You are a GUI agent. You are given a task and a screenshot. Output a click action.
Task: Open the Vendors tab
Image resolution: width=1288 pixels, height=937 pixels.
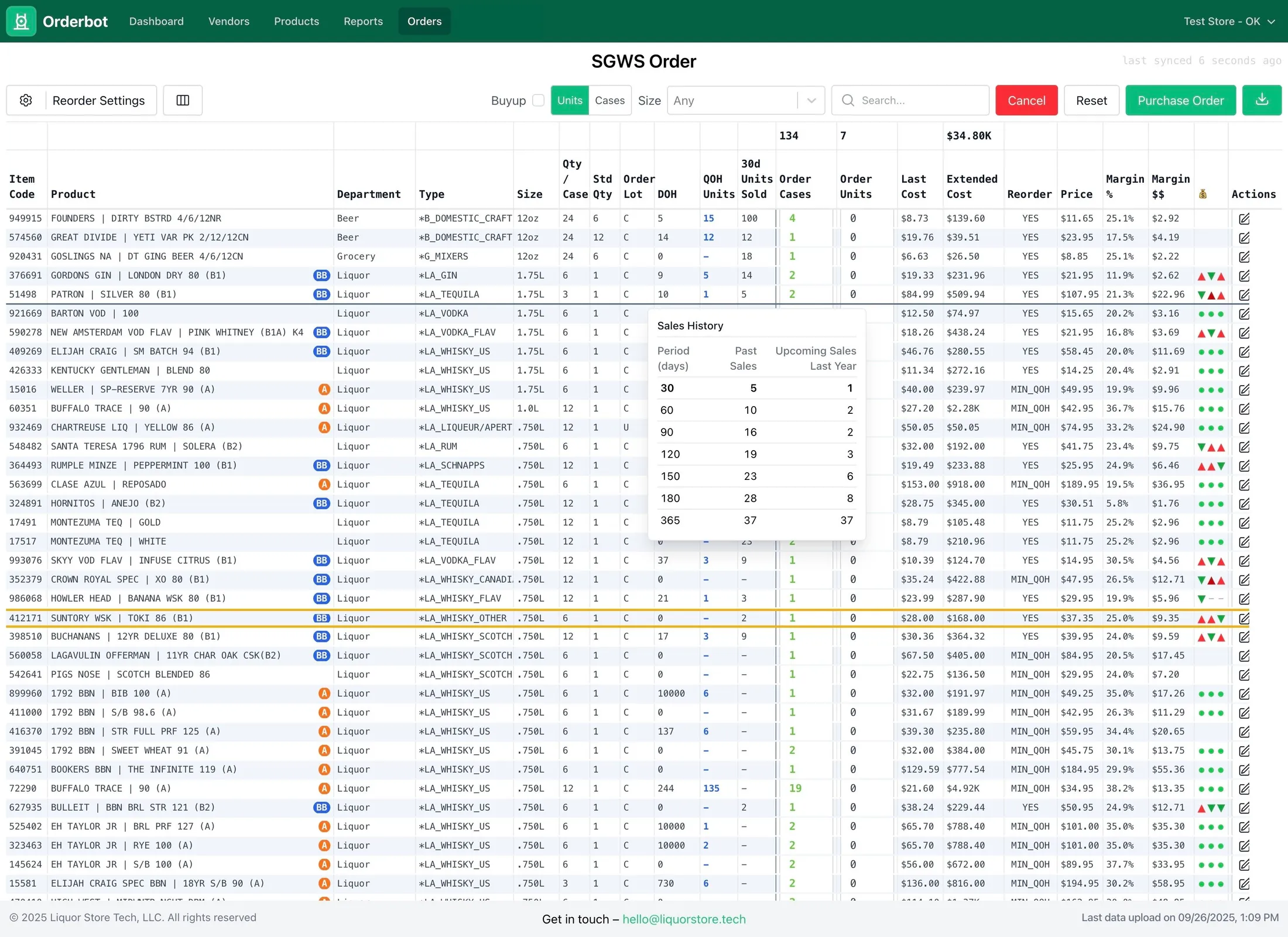pos(229,22)
